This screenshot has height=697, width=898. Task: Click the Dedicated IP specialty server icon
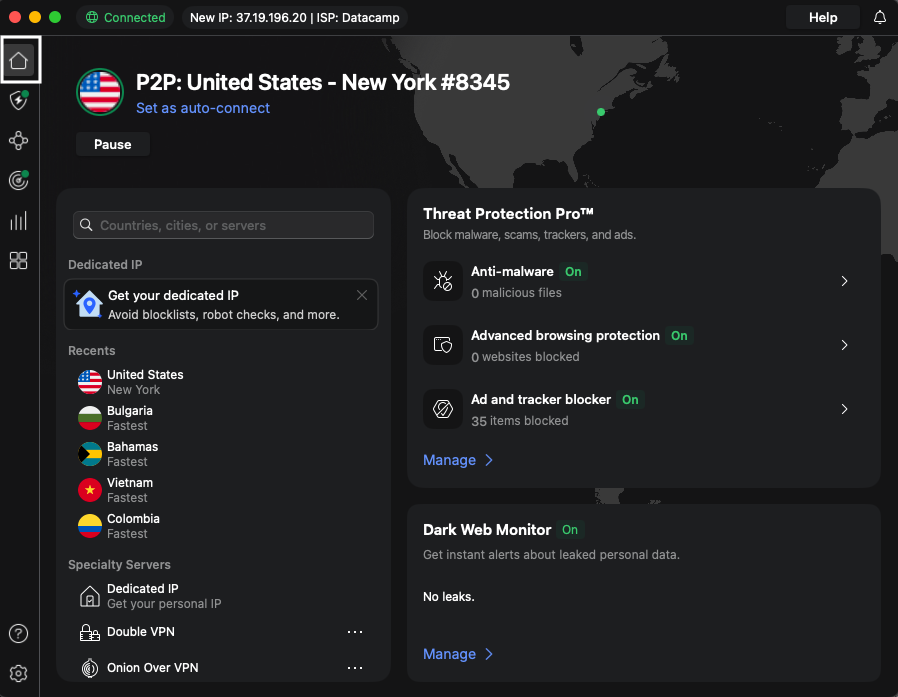[x=90, y=596]
